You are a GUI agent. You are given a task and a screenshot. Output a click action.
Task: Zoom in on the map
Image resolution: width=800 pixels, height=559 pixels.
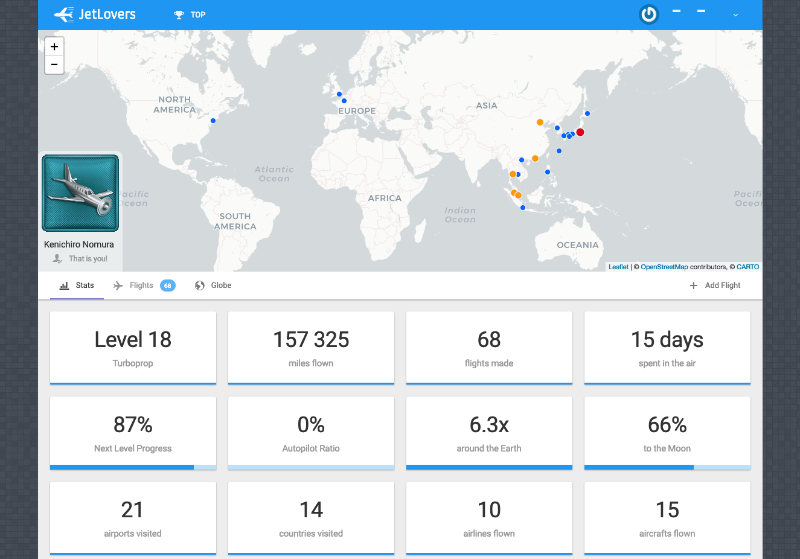55,46
